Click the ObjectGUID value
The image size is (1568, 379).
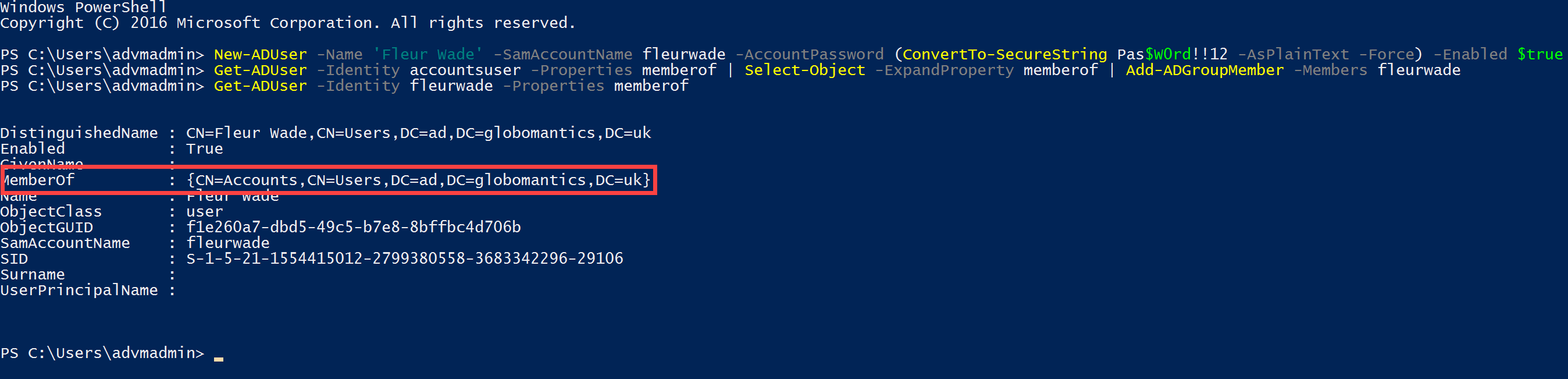click(x=353, y=227)
